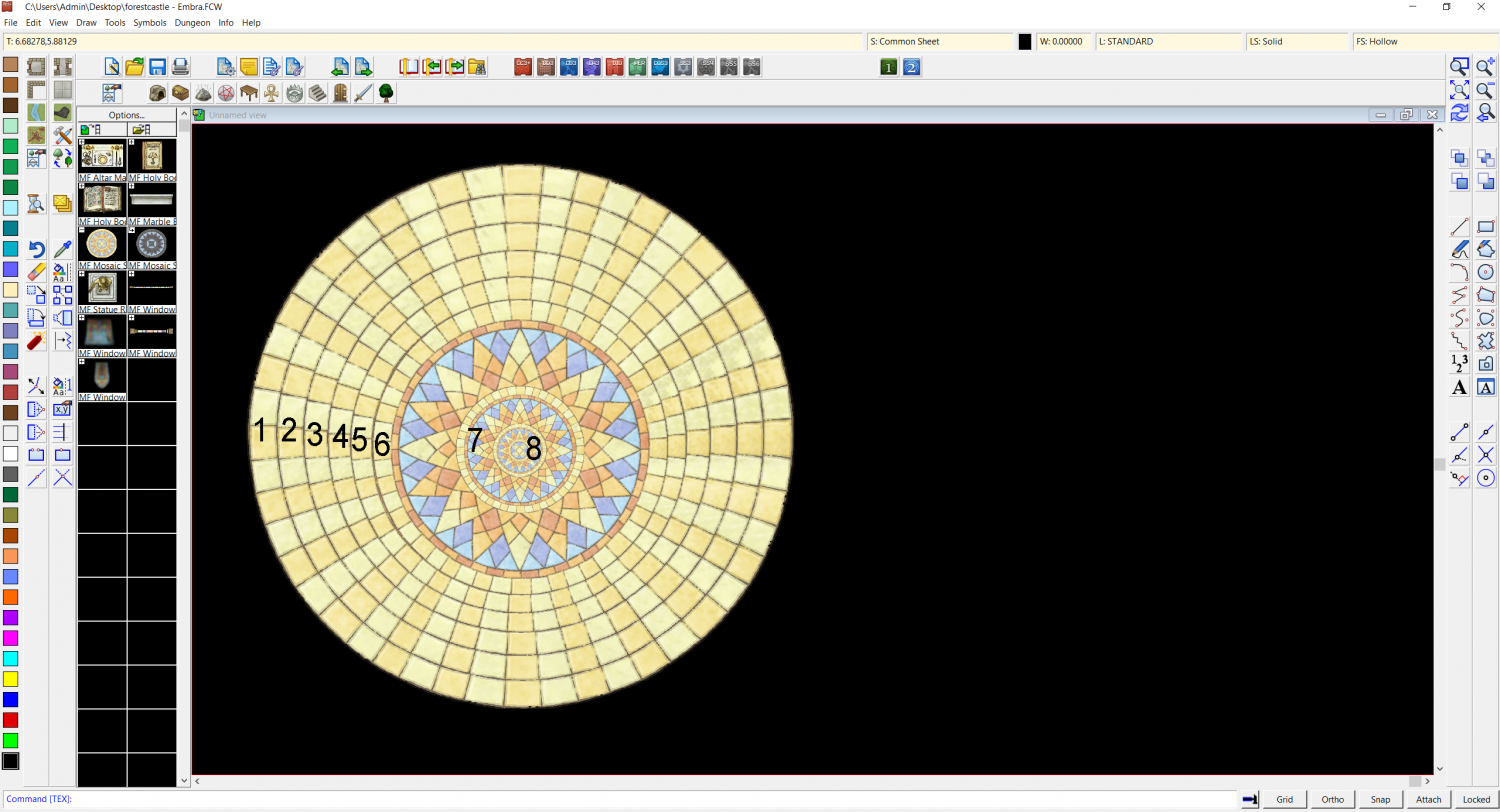Image resolution: width=1500 pixels, height=812 pixels.
Task: Open the Symbols menu
Action: pos(150,22)
